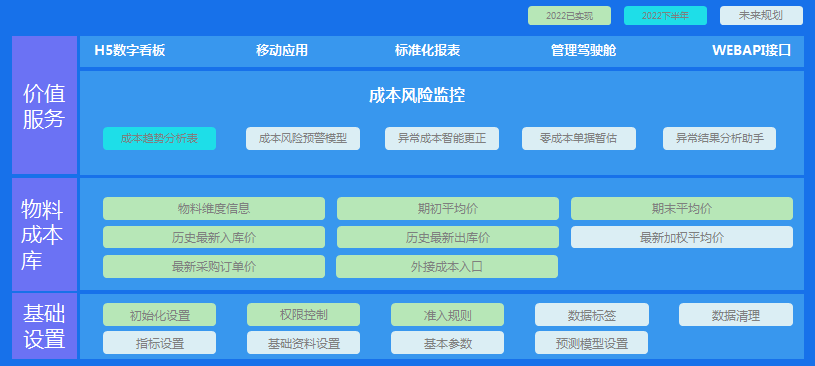Open 预测模型设置
Screen dimensions: 815x366
[x=591, y=343]
